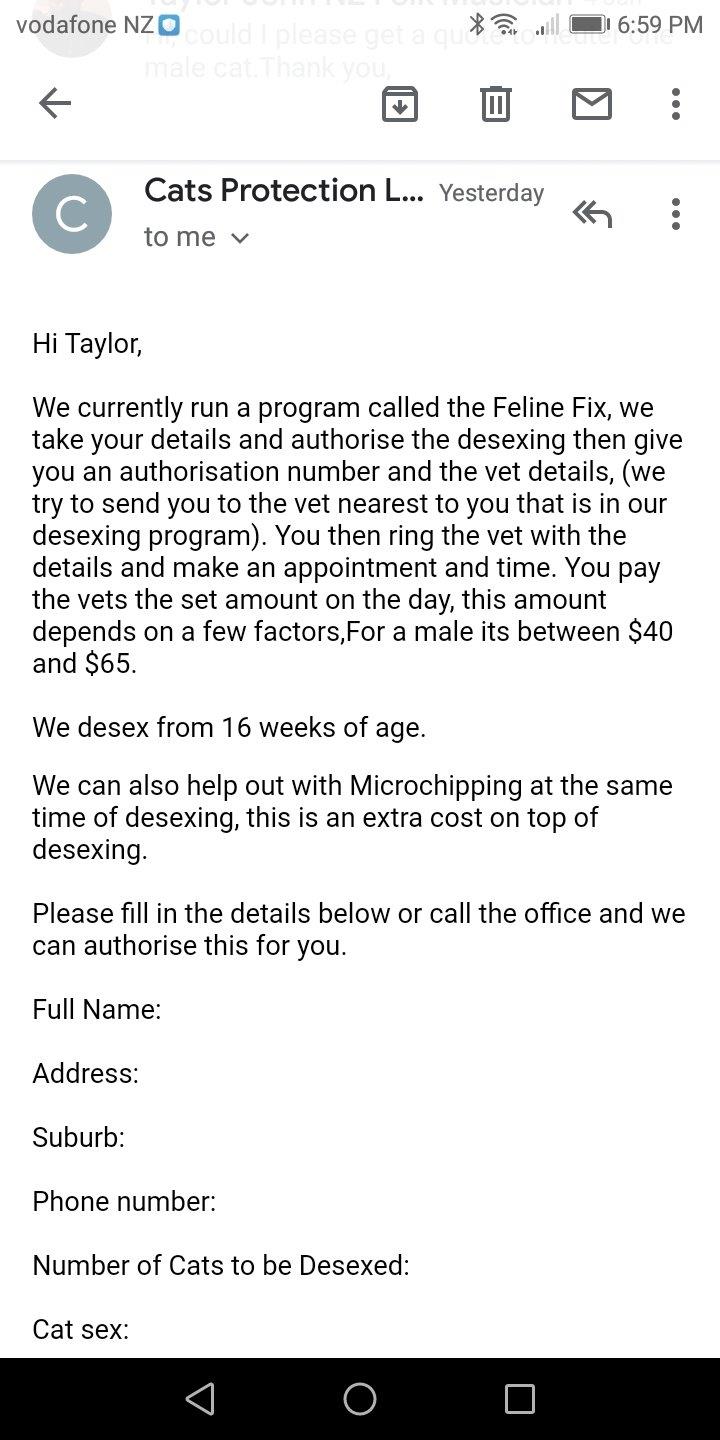The width and height of the screenshot is (720, 1440).
Task: Open recent apps square button
Action: point(520,1398)
